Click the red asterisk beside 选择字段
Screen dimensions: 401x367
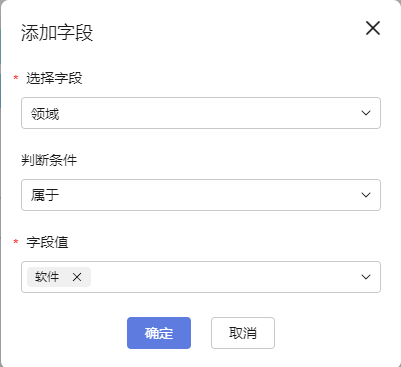(16, 78)
